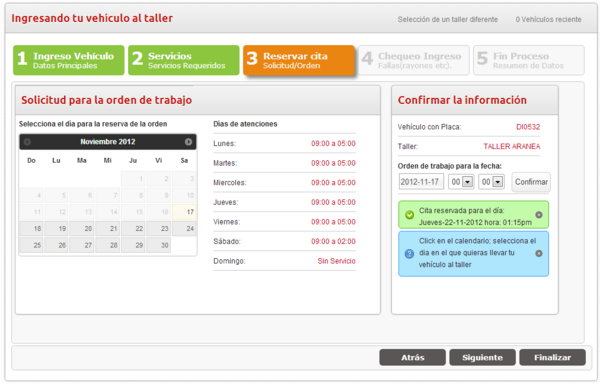The height and width of the screenshot is (384, 600).
Task: Click the Confirmar button
Action: (531, 182)
